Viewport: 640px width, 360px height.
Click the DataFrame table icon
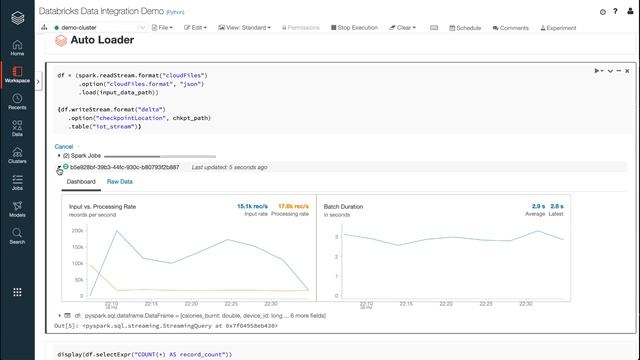click(x=67, y=316)
